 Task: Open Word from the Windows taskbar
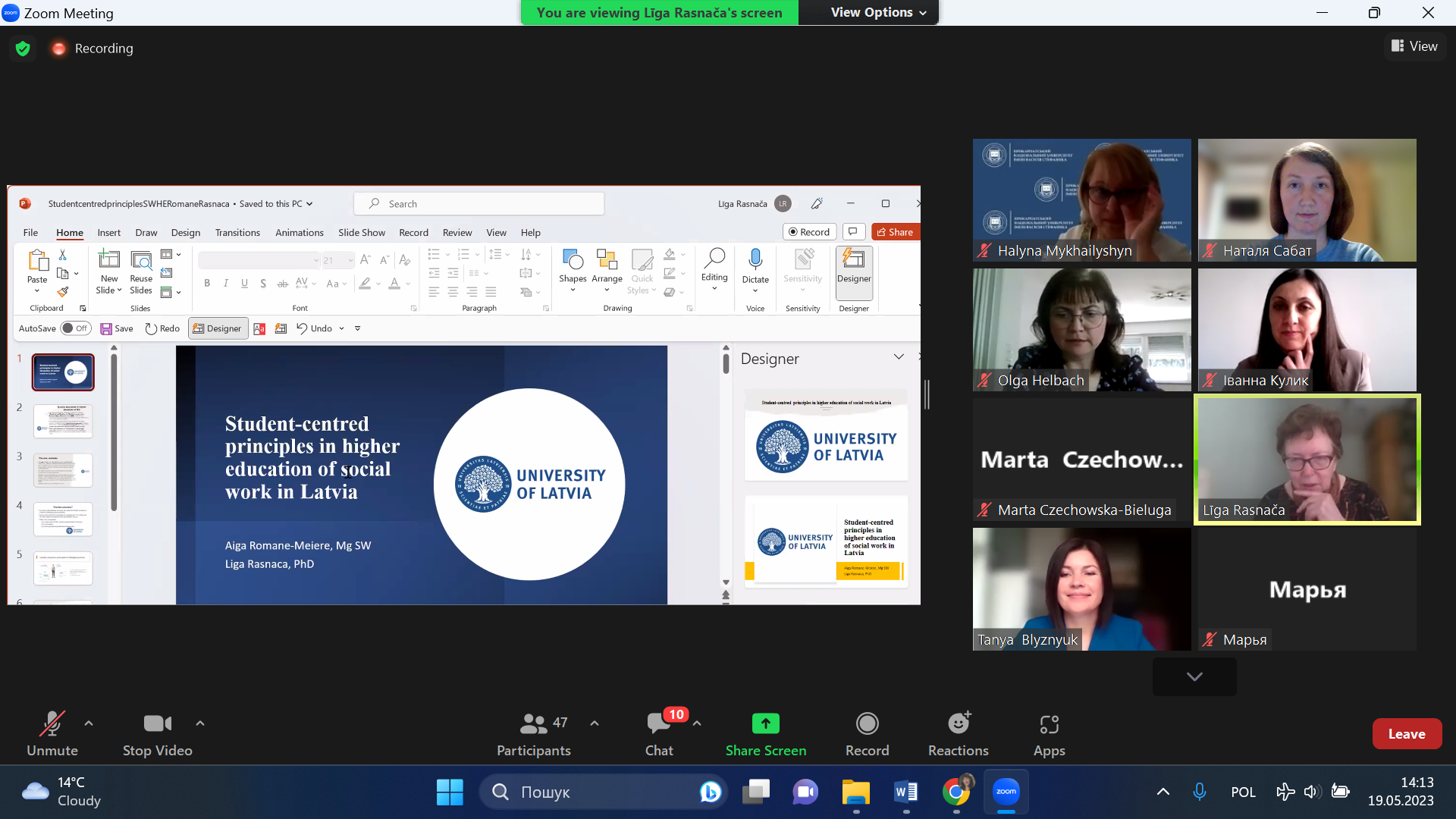click(x=905, y=792)
